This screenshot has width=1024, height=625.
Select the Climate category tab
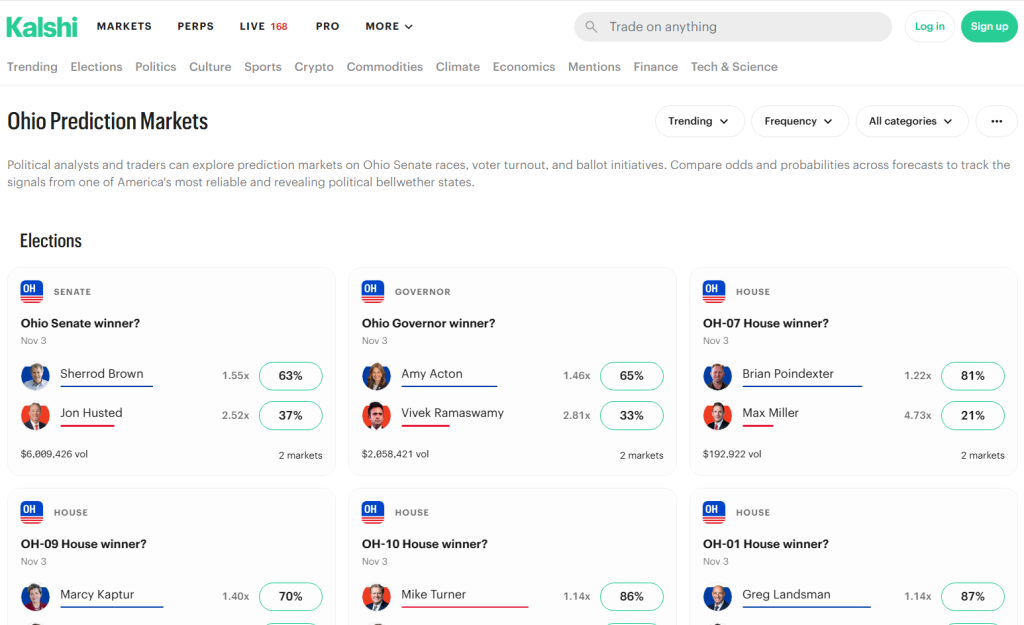click(x=458, y=67)
